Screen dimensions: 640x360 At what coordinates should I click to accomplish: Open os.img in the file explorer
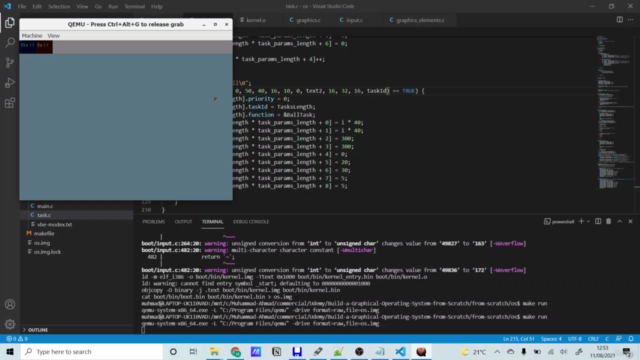(42, 243)
